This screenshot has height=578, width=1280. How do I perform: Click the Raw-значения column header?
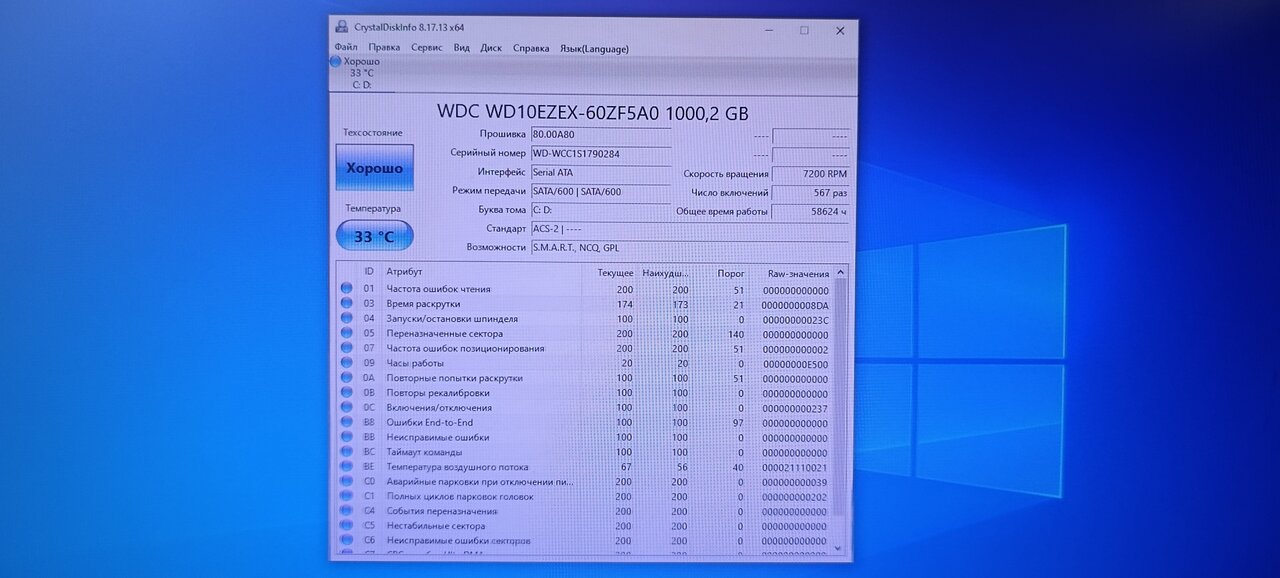pos(797,273)
